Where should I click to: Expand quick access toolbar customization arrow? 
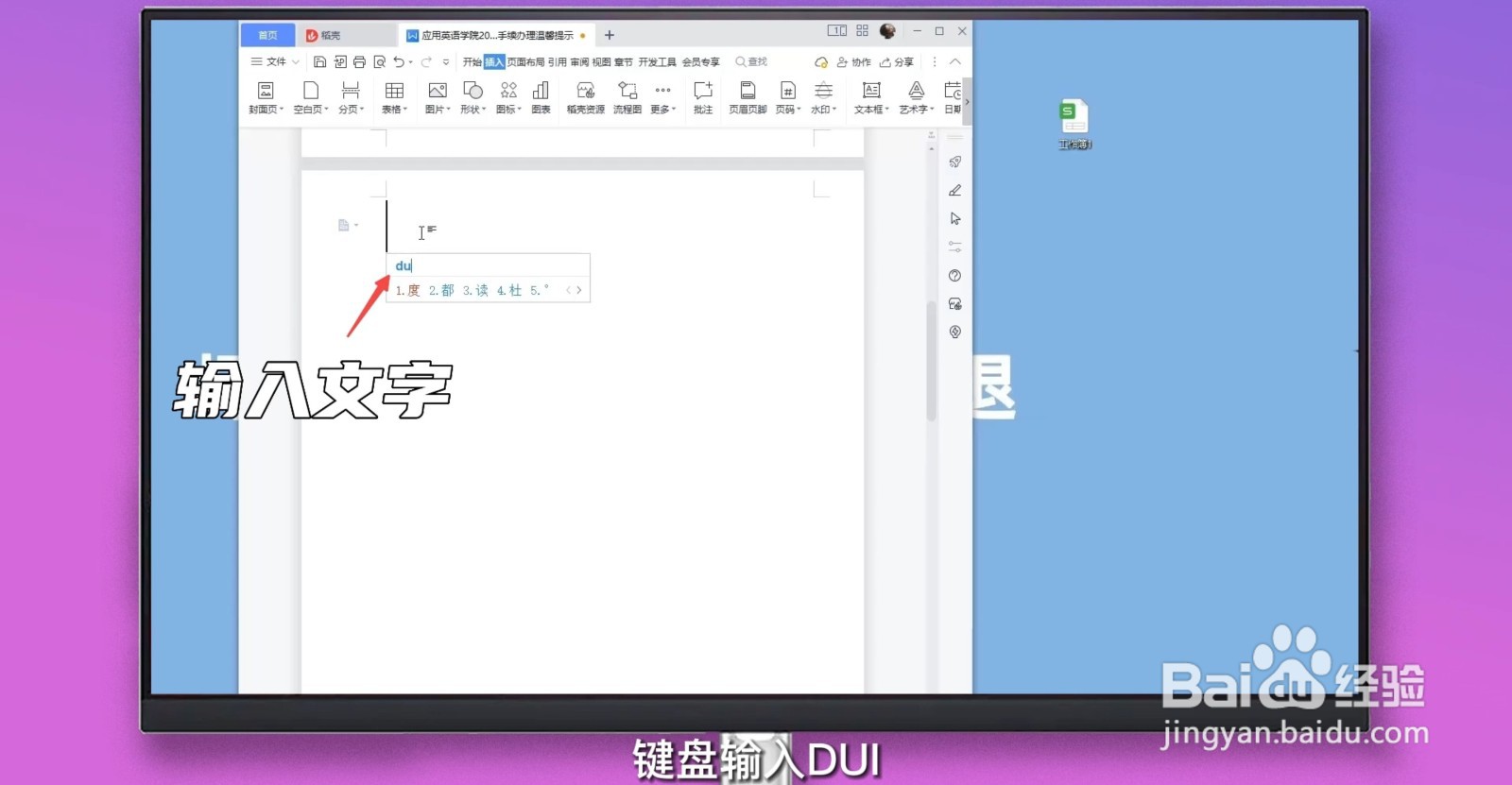(x=446, y=62)
